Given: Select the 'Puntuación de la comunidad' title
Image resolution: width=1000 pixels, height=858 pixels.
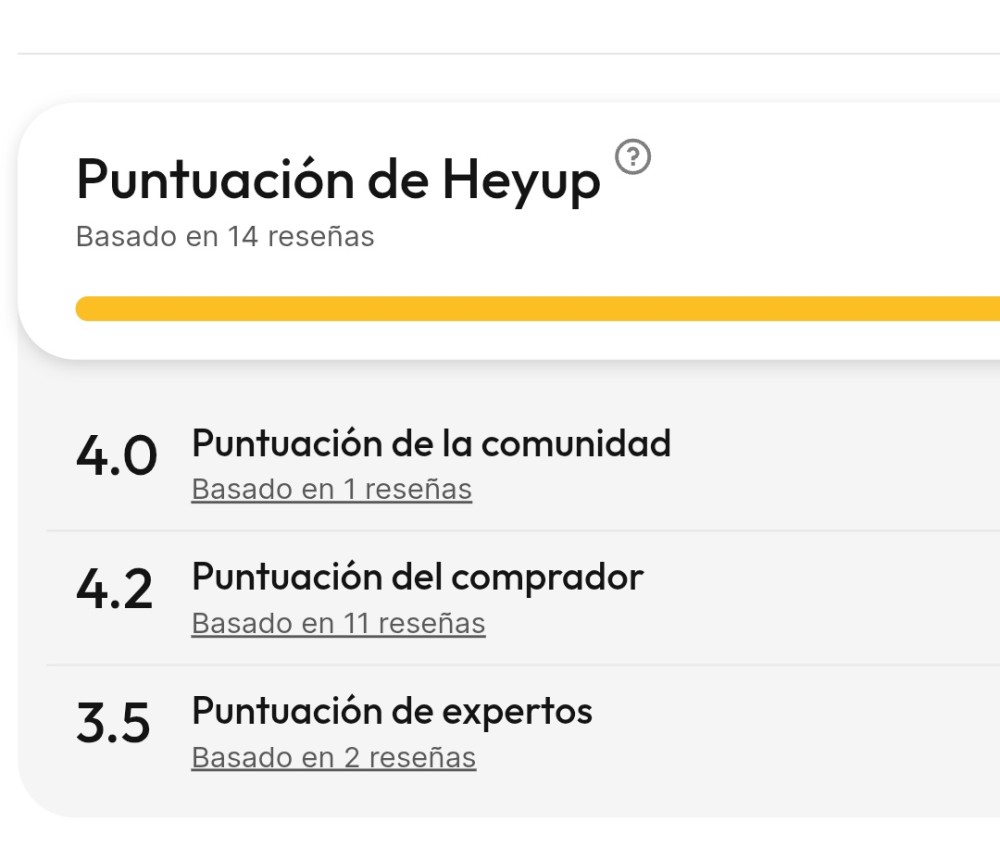Looking at the screenshot, I should pos(431,443).
